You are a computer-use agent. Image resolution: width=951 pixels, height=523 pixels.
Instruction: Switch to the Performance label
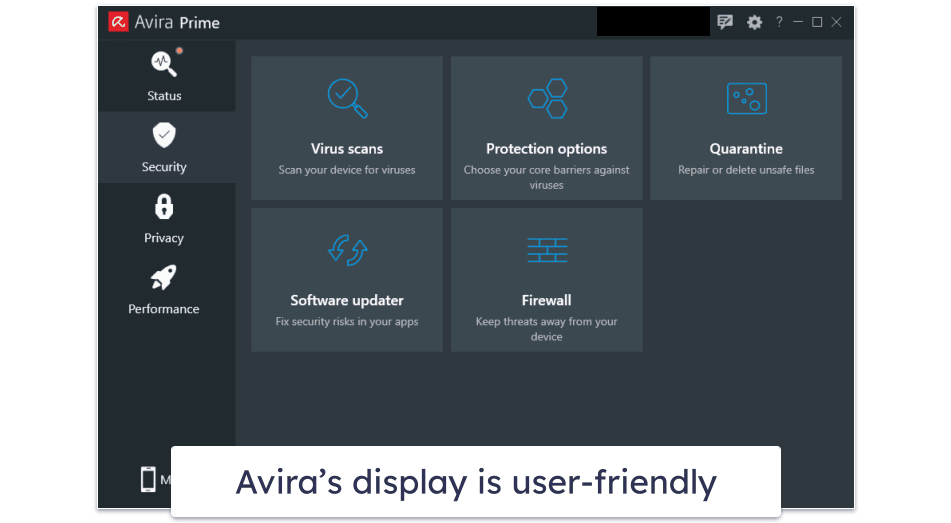[164, 309]
